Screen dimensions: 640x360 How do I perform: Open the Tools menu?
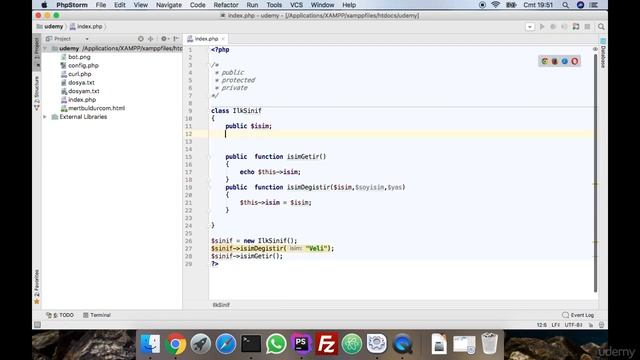click(274, 5)
